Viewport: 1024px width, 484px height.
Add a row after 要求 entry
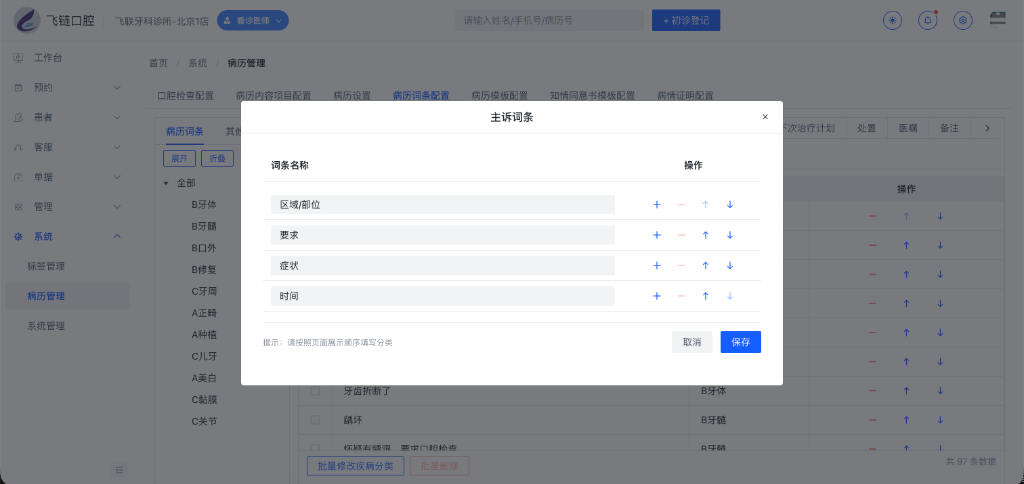click(656, 235)
